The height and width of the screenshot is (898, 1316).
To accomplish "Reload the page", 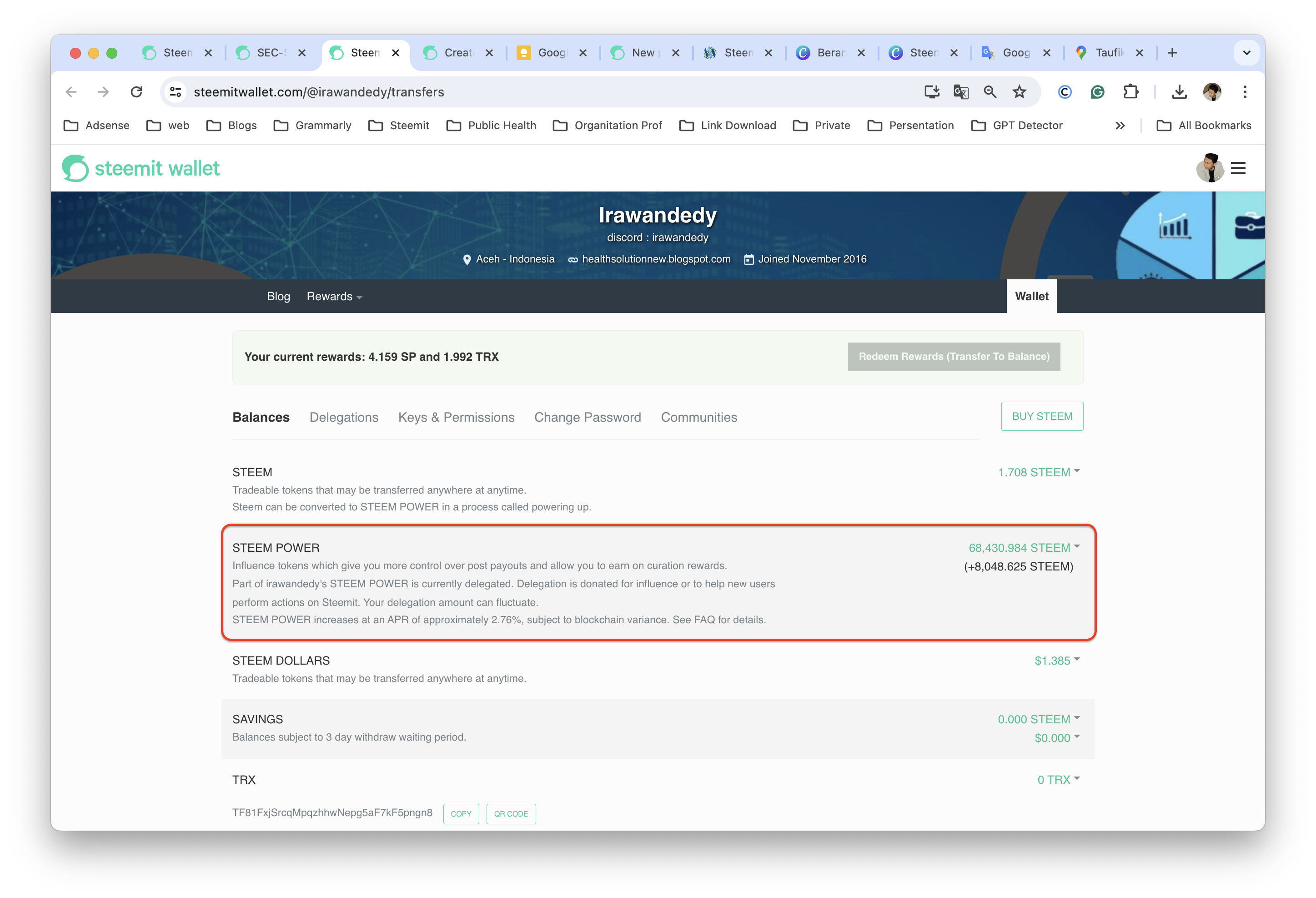I will pos(136,92).
